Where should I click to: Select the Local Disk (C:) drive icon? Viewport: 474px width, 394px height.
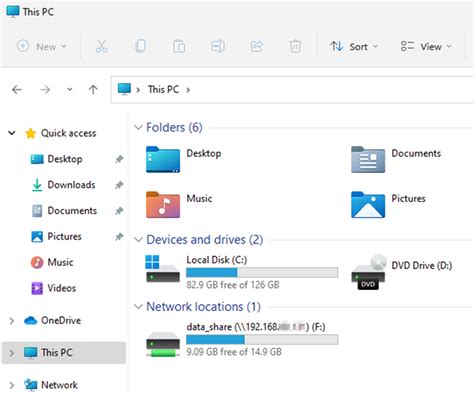pyautogui.click(x=163, y=269)
